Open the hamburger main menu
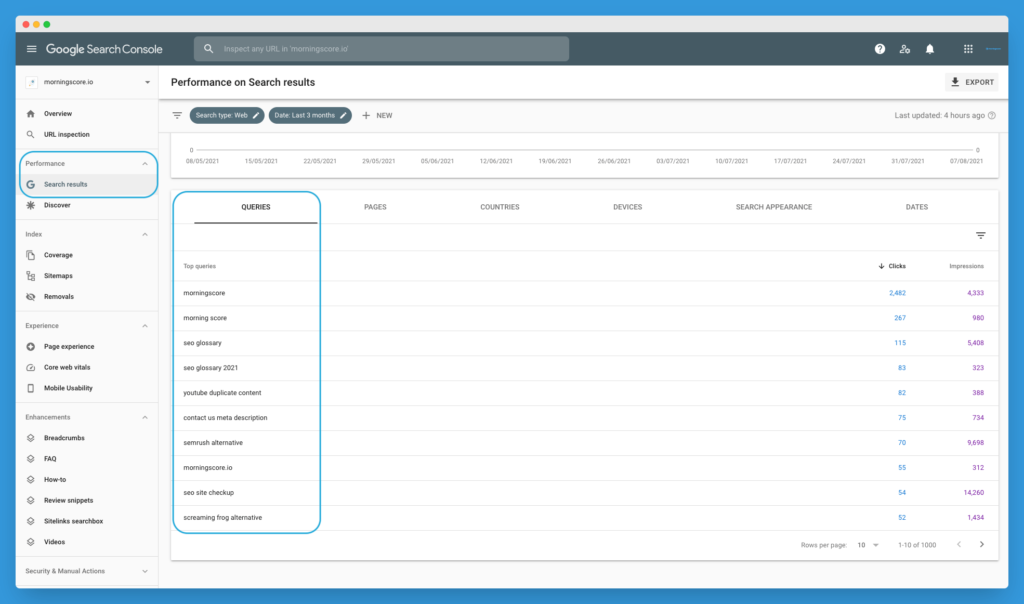The image size is (1024, 604). point(31,49)
